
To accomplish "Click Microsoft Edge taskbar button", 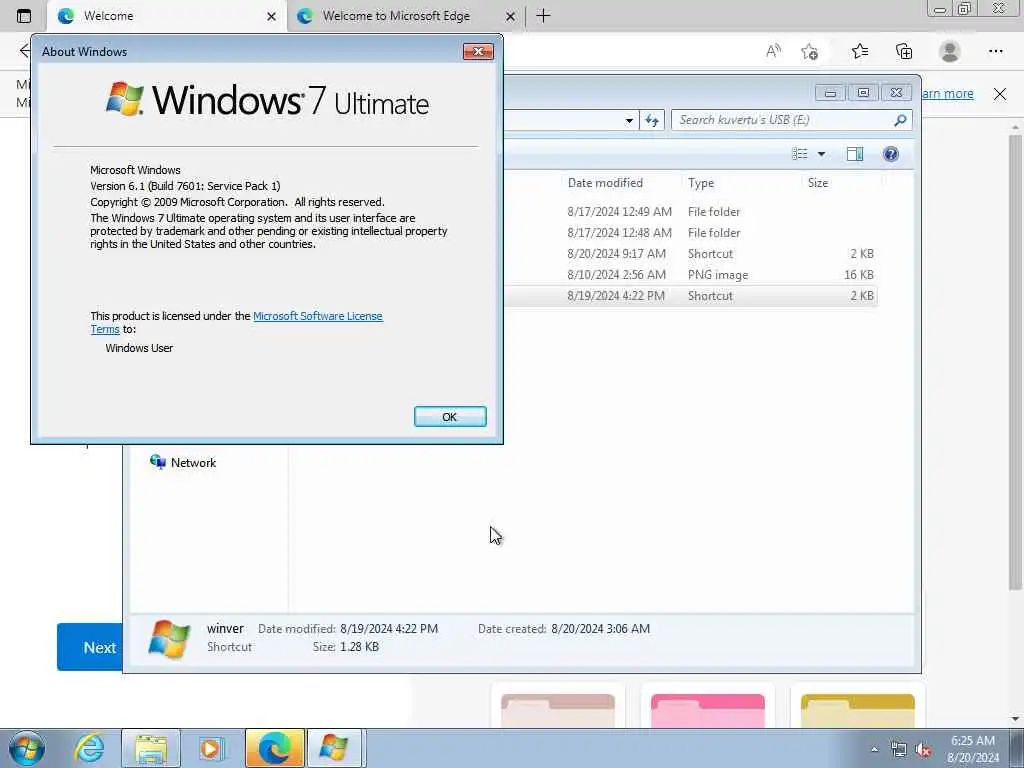I will 275,748.
